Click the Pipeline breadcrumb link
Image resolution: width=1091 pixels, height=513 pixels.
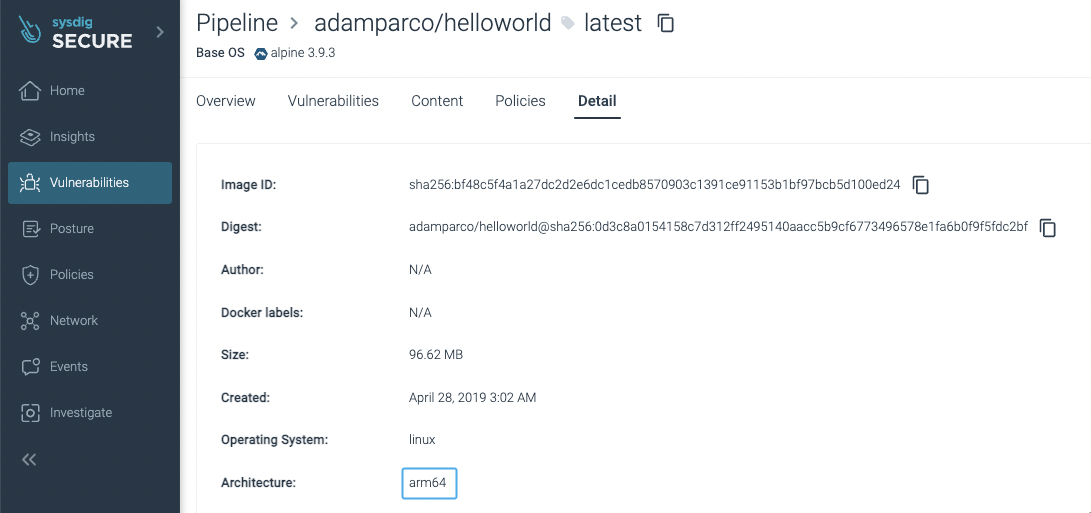[237, 23]
